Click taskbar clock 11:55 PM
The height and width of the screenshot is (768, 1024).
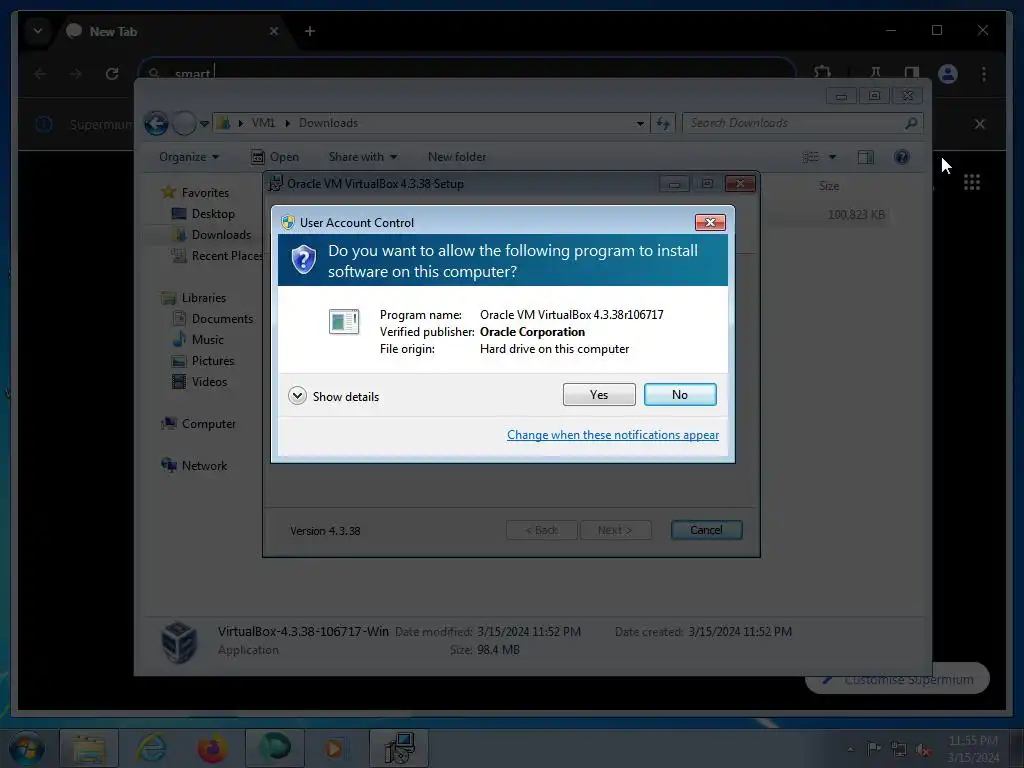pos(972,749)
